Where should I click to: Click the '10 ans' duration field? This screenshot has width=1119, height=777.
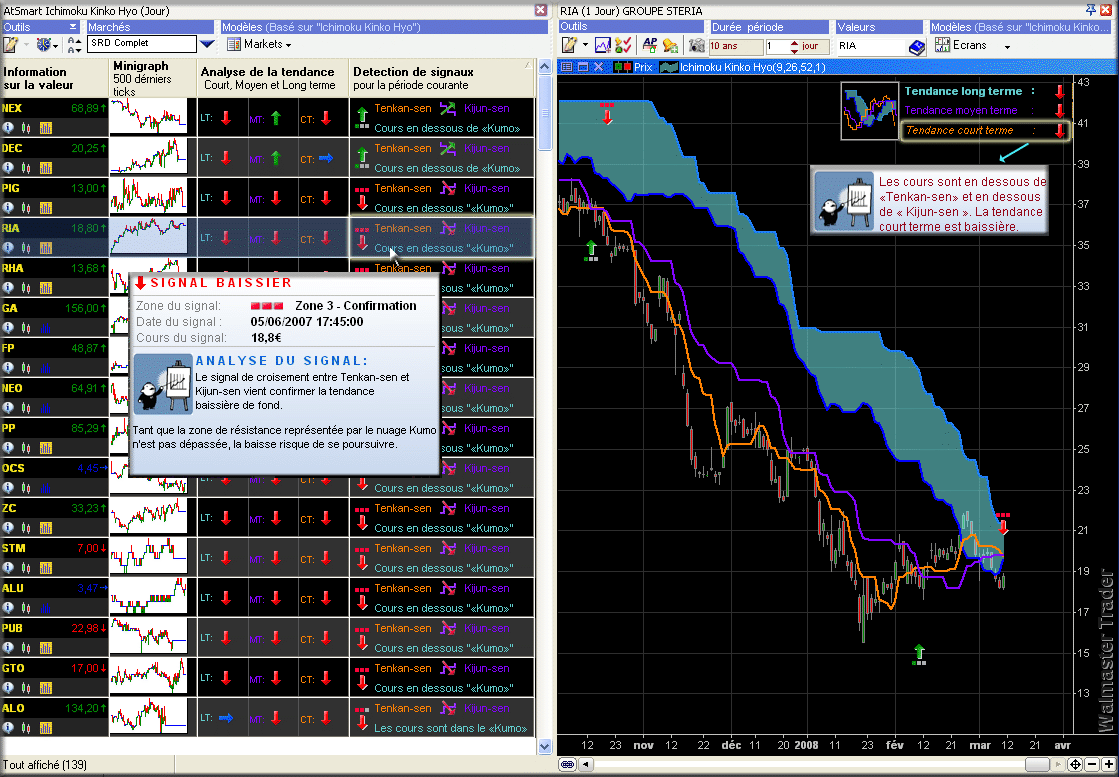click(x=736, y=46)
